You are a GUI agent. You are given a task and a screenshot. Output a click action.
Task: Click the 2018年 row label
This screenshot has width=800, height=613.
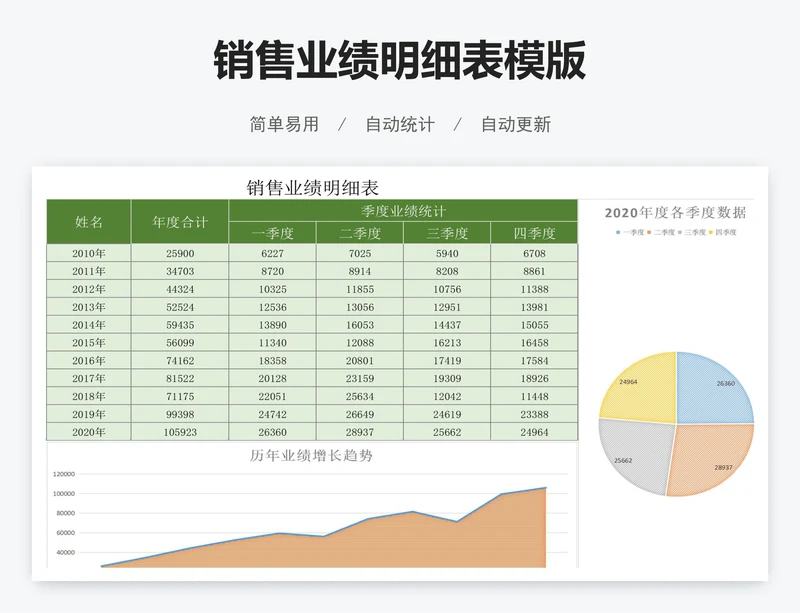pos(89,396)
